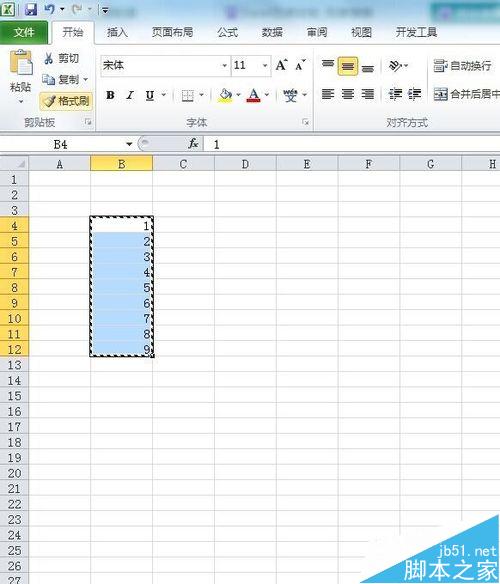
Task: Click 合并后居中 (Merge & Center) button
Action: click(x=466, y=94)
